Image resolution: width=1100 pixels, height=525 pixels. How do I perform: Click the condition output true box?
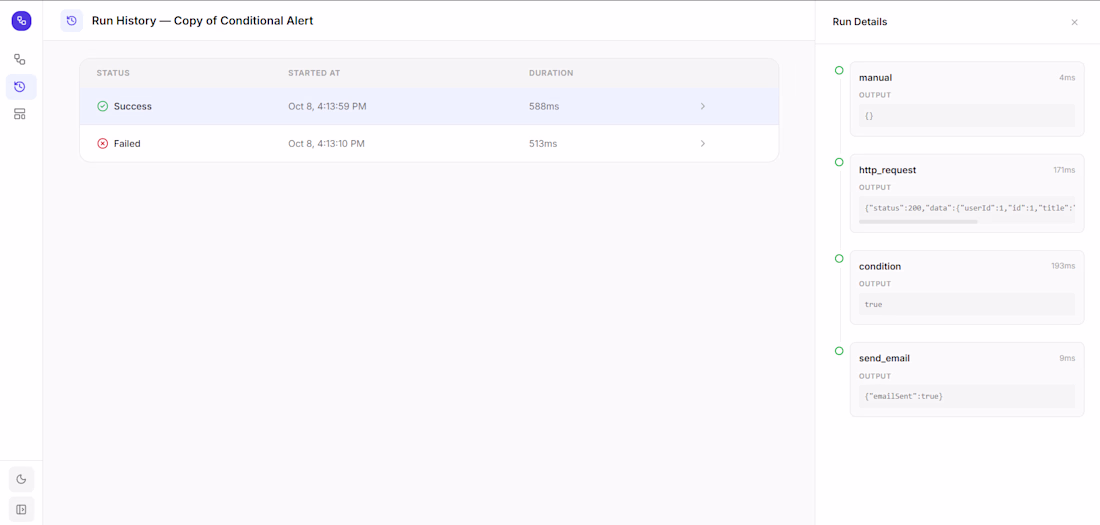(967, 304)
